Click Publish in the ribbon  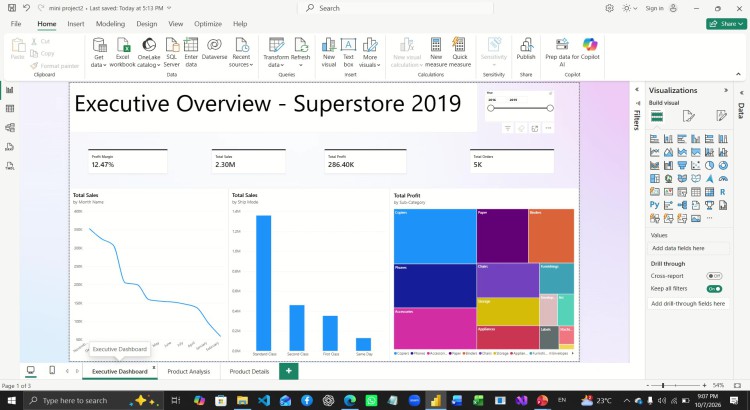(526, 49)
